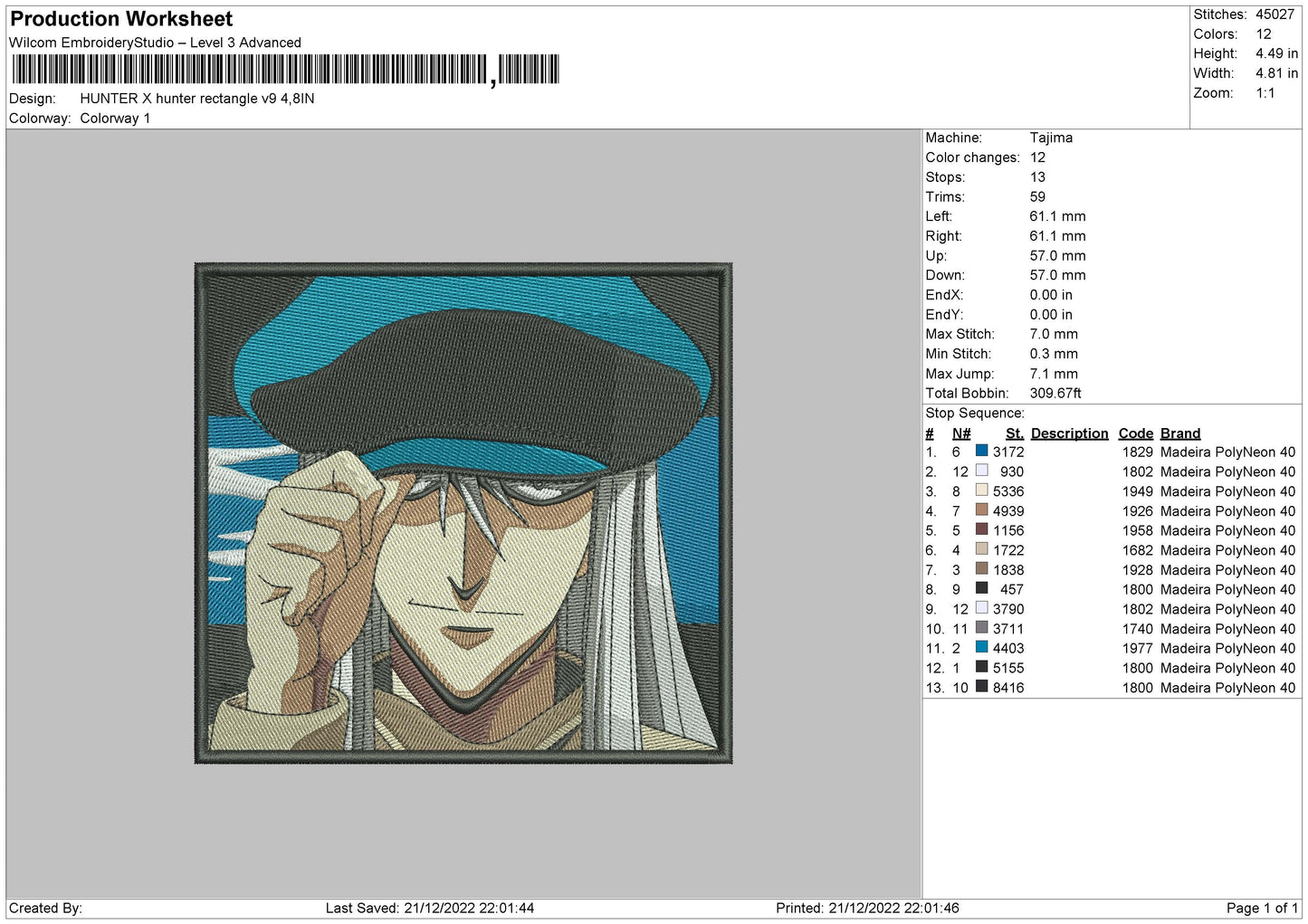Click the 'St.' column header

coord(1015,433)
